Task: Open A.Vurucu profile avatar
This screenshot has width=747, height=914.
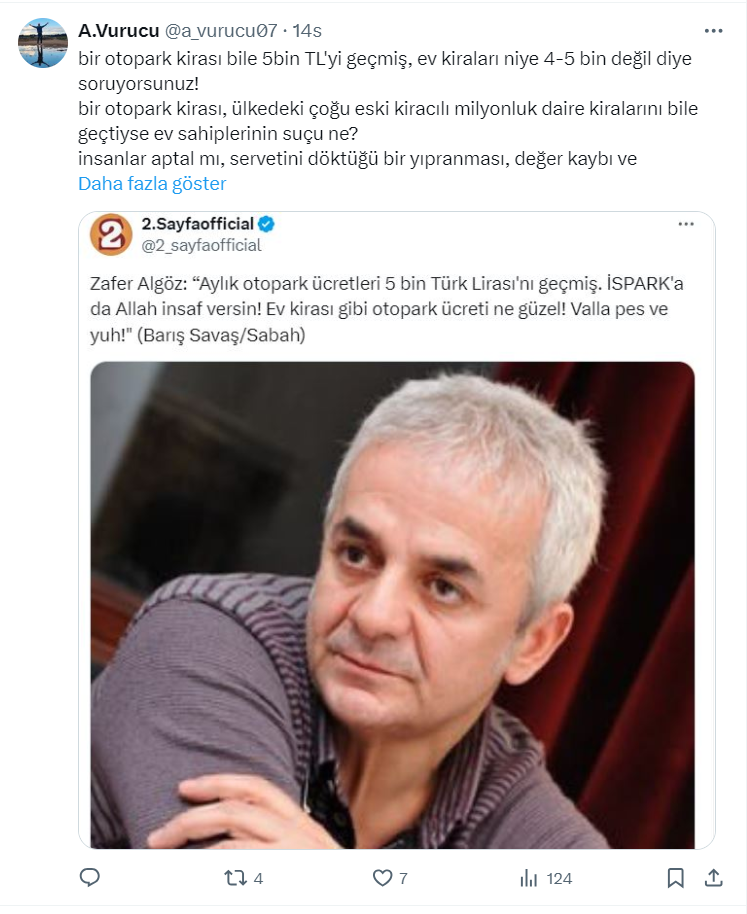Action: pos(43,43)
